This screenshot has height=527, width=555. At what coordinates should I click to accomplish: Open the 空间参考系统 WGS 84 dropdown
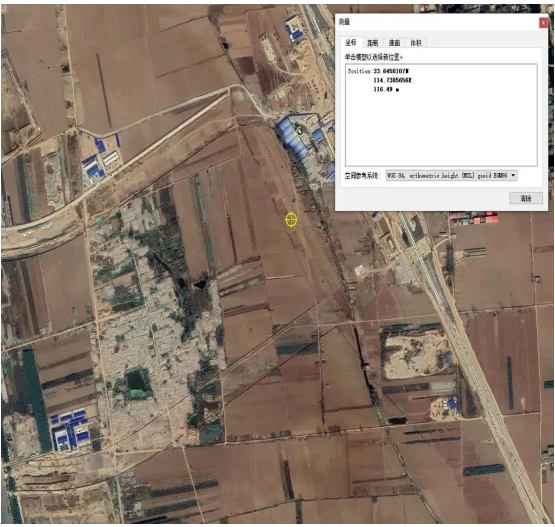coord(451,176)
